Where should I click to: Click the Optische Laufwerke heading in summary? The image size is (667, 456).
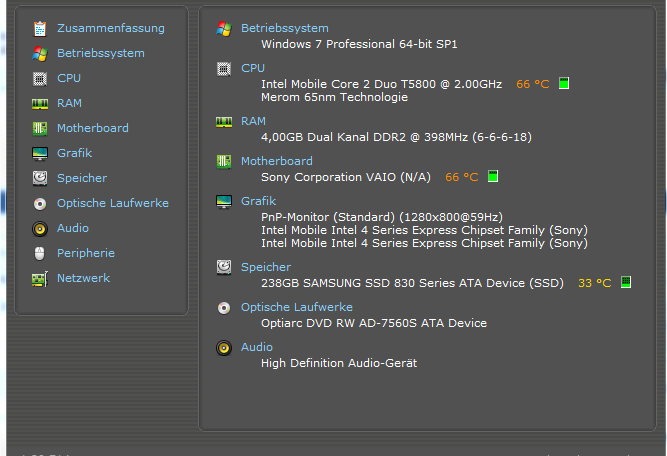click(296, 307)
